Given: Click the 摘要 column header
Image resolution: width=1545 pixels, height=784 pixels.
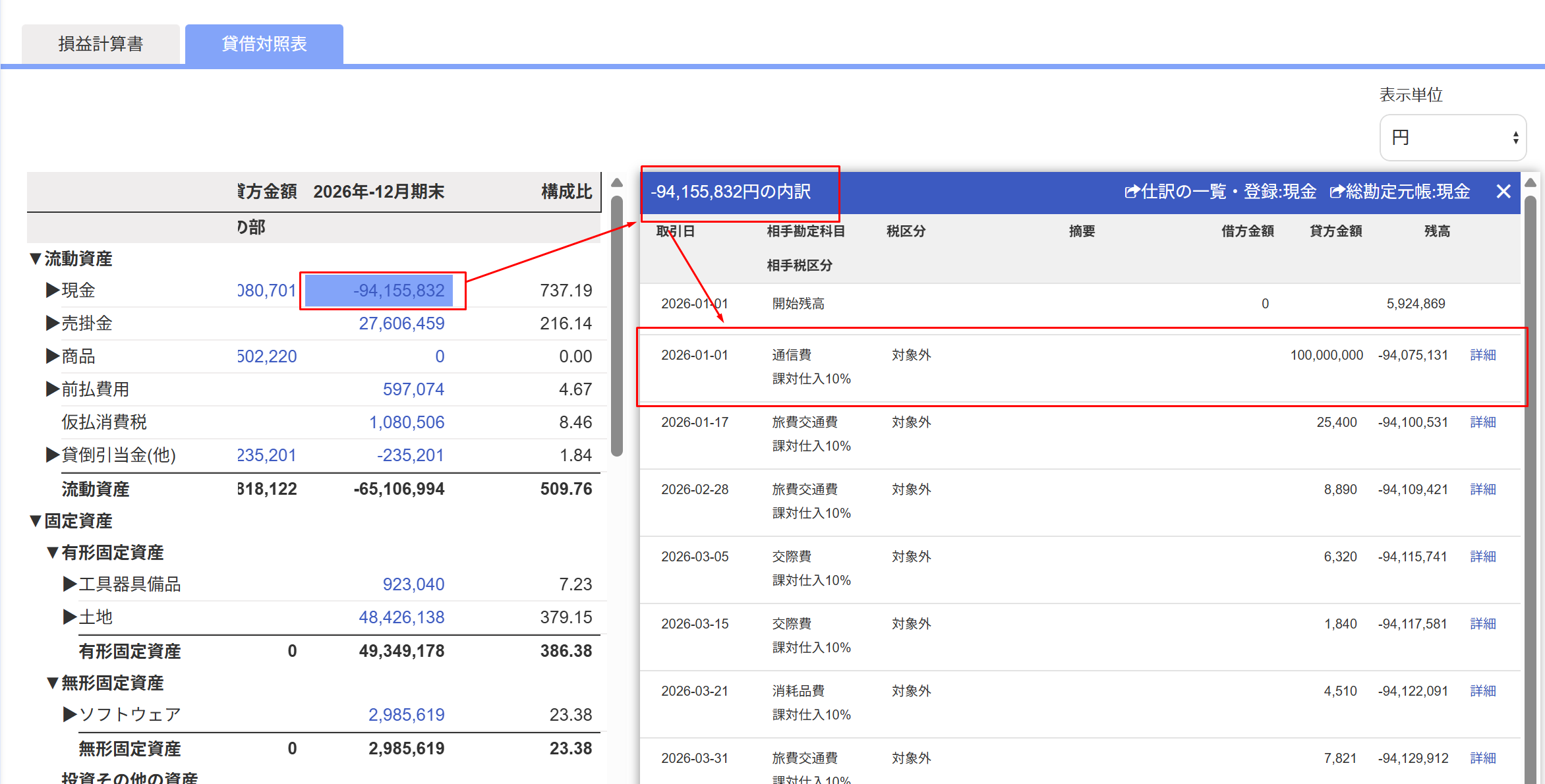Looking at the screenshot, I should pos(1082,231).
